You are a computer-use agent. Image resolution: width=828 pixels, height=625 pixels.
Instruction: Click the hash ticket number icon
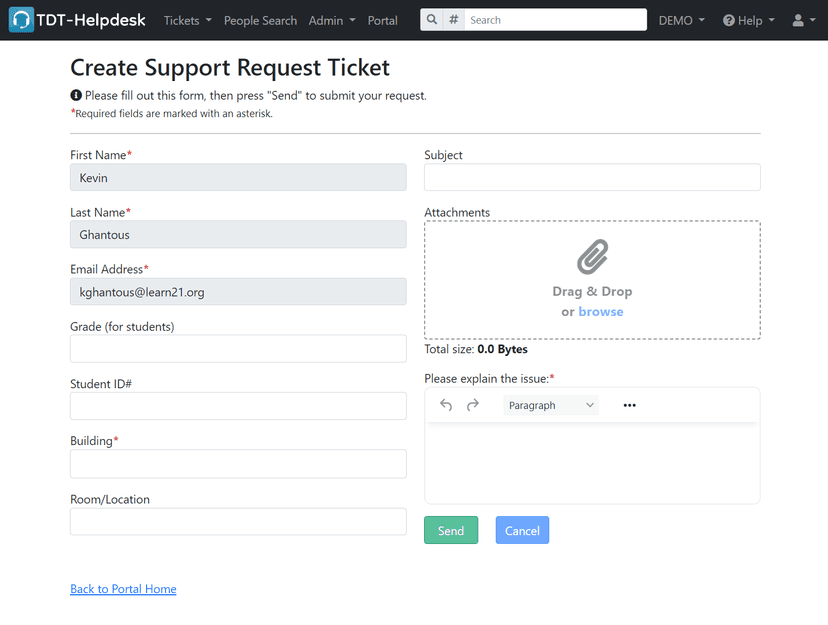click(x=454, y=20)
